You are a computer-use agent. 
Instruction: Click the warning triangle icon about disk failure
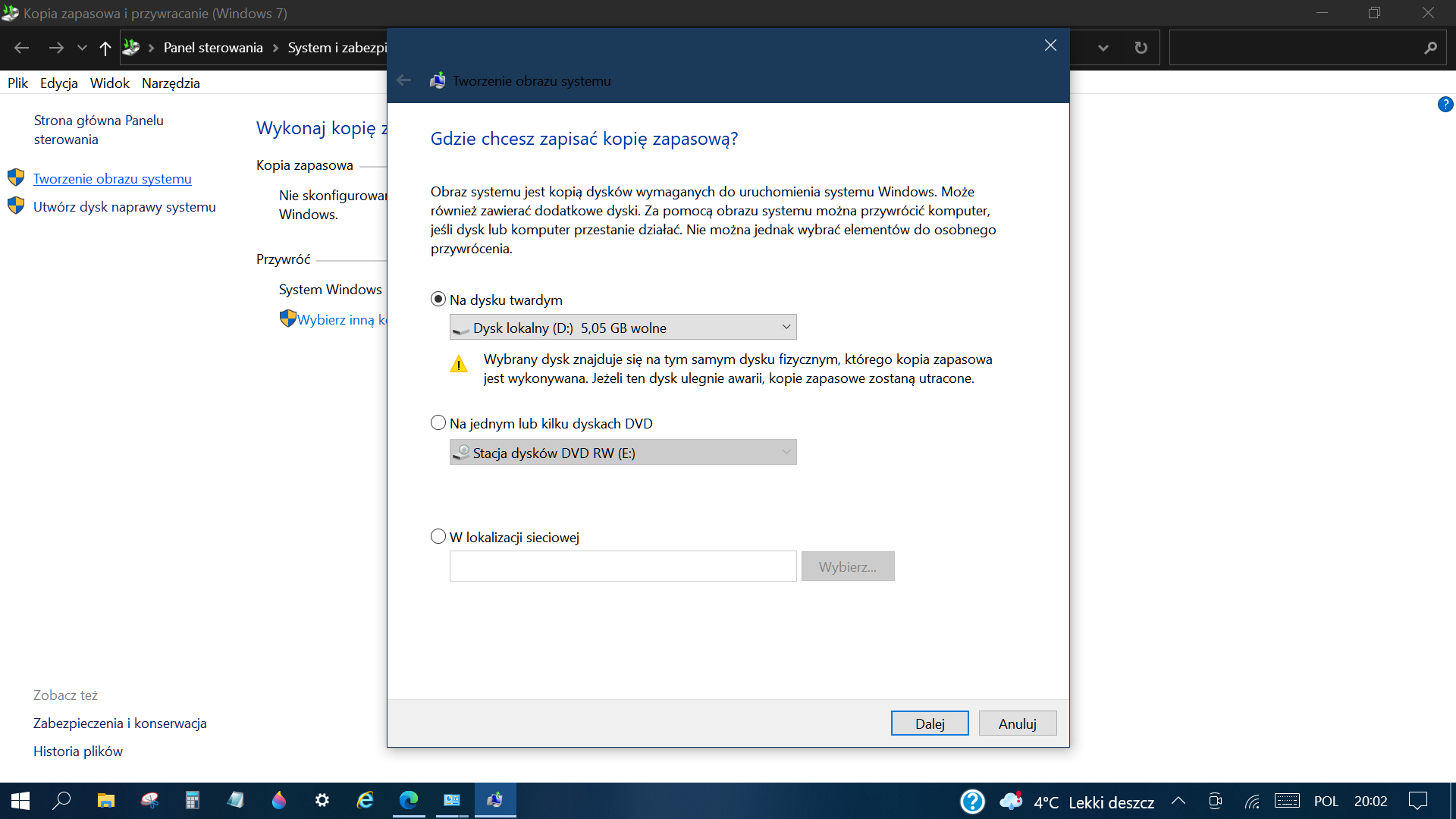pyautogui.click(x=458, y=365)
